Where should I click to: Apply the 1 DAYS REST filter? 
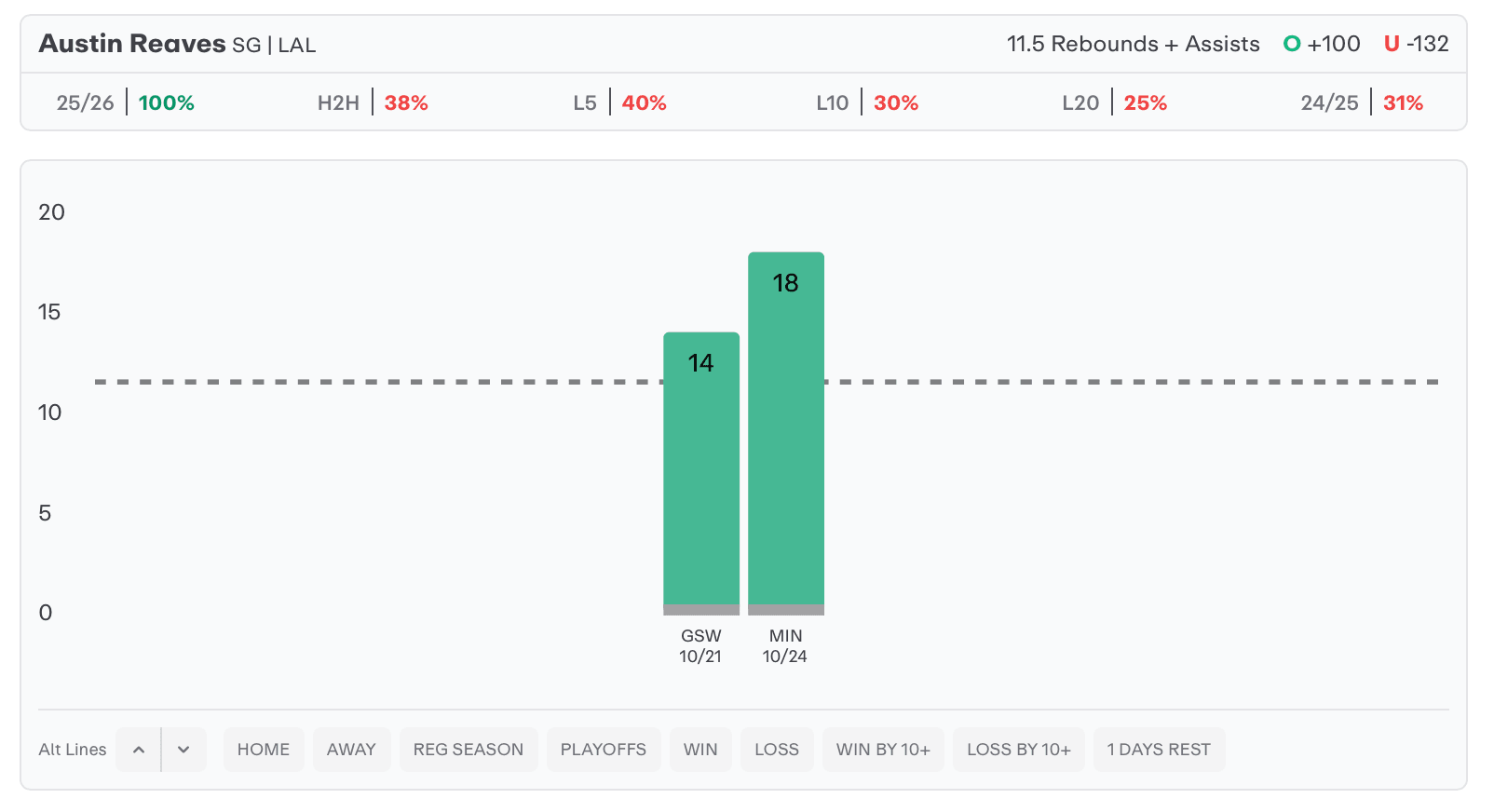(x=1159, y=750)
